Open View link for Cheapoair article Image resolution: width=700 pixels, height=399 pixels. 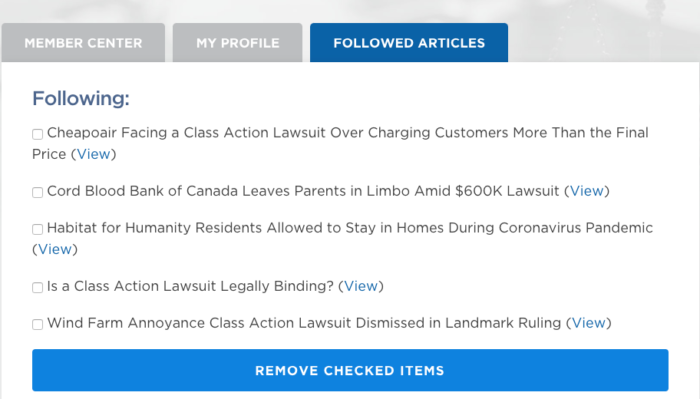tap(94, 154)
